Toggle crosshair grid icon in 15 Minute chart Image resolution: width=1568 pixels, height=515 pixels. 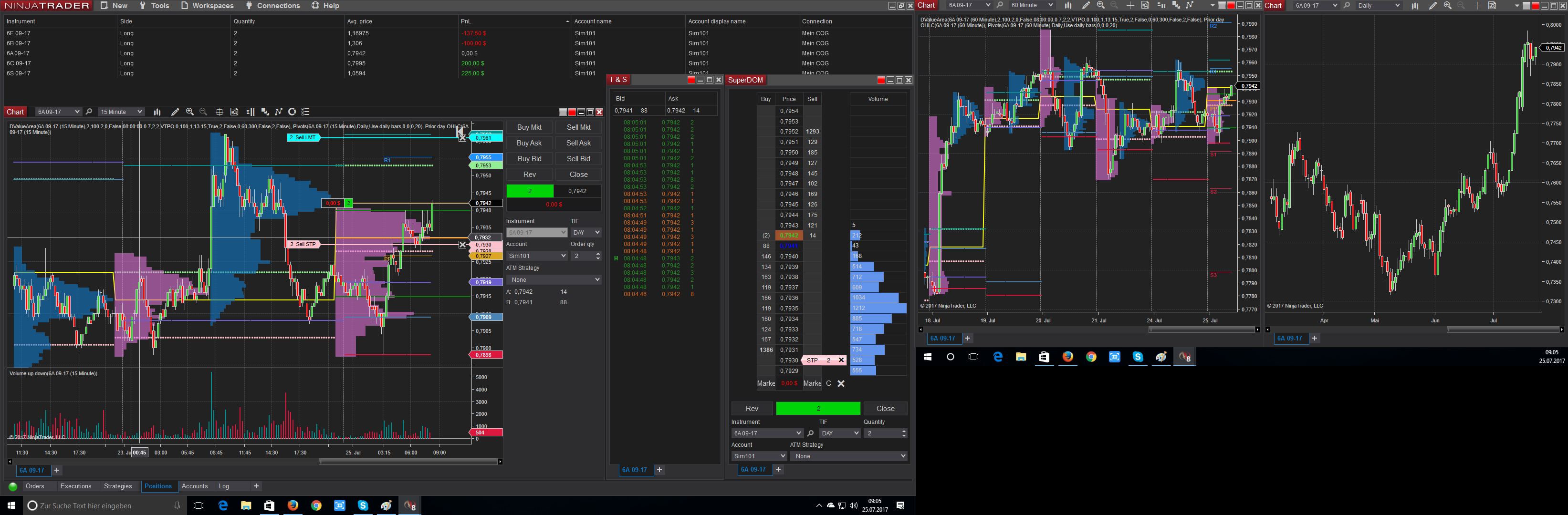(219, 112)
